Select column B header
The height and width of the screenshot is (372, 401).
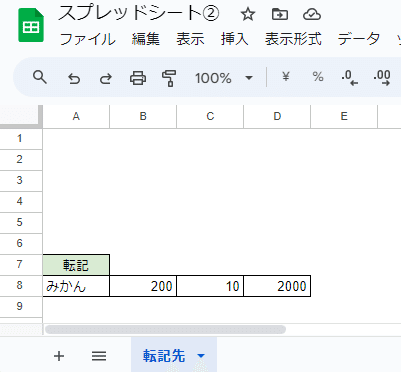click(143, 116)
